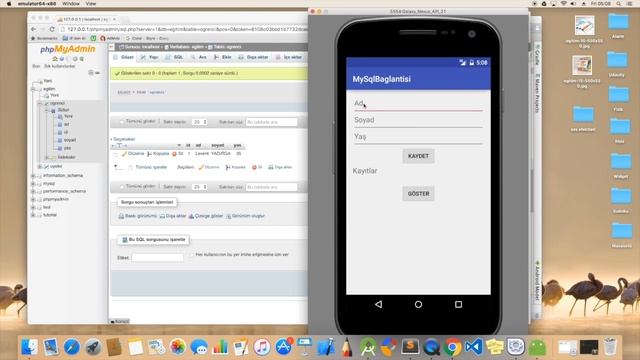Tap the Yaş input field in emulator
Viewport: 640px width, 360px height.
click(x=418, y=137)
